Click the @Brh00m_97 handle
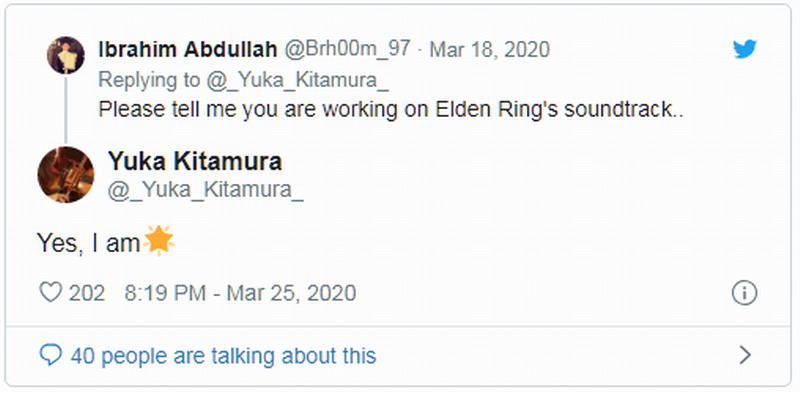 point(346,50)
